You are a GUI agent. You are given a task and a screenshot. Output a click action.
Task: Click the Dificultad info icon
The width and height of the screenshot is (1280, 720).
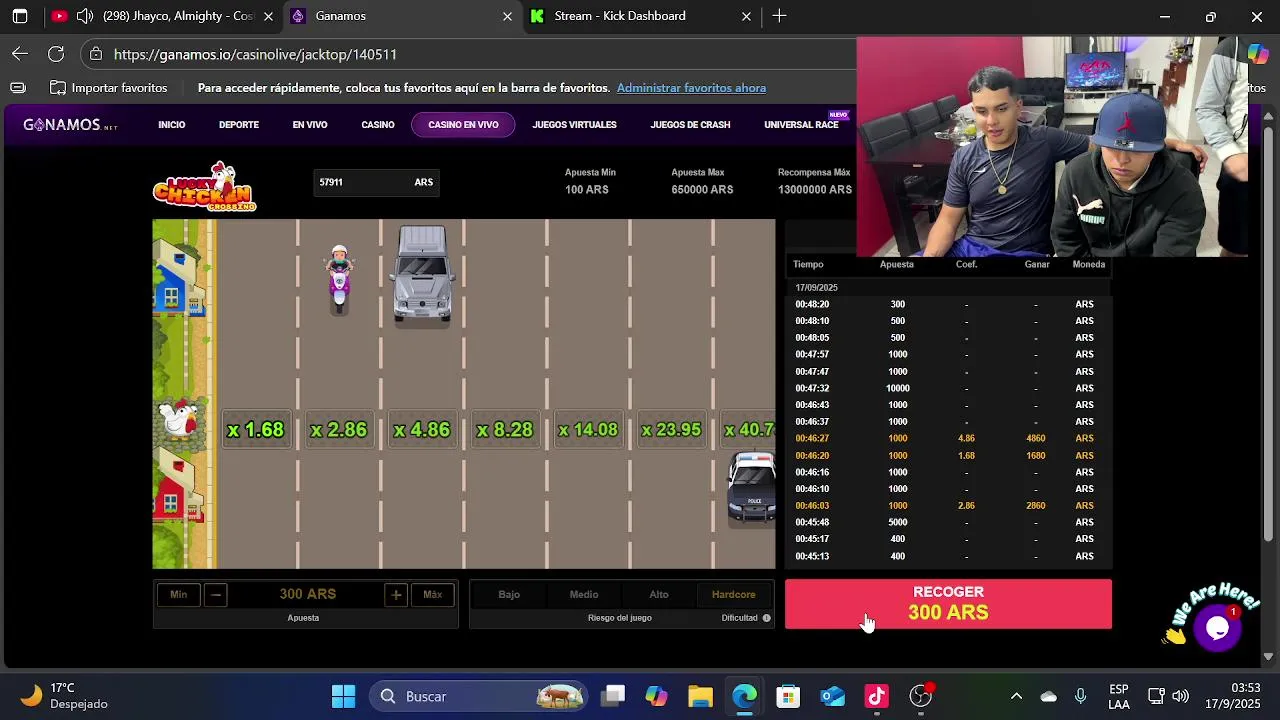[767, 618]
